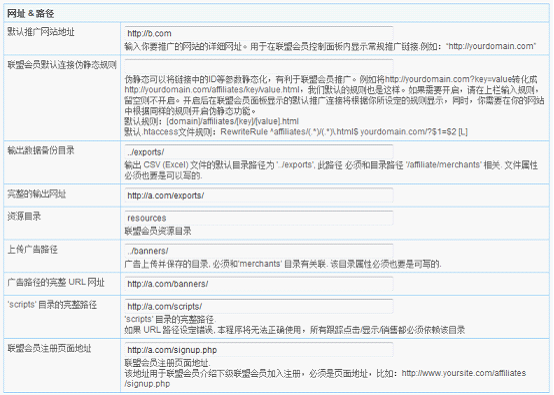Viewport: 554px width, 395px height.
Task: Click the '网址 & 路径' section header
Action: click(30, 13)
